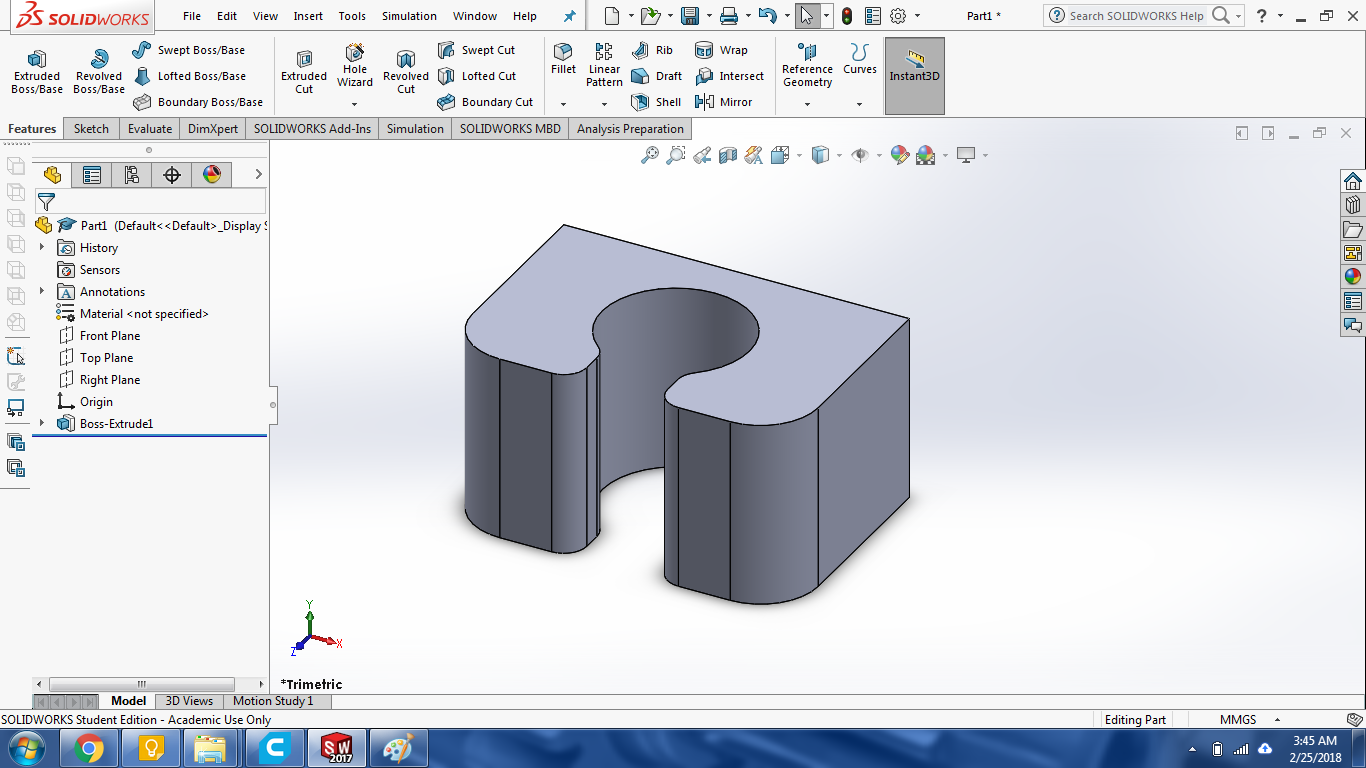Viewport: 1366px width, 768px height.
Task: Choose the Swept Cut tool
Action: [x=477, y=50]
